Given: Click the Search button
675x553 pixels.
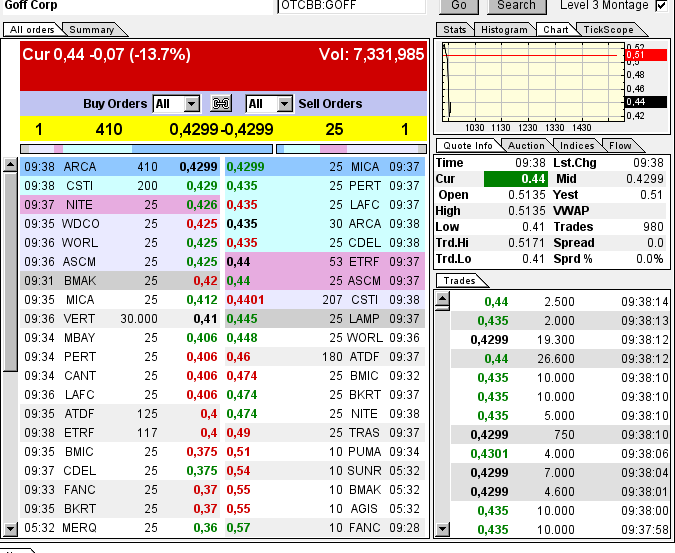Looking at the screenshot, I should pyautogui.click(x=517, y=6).
